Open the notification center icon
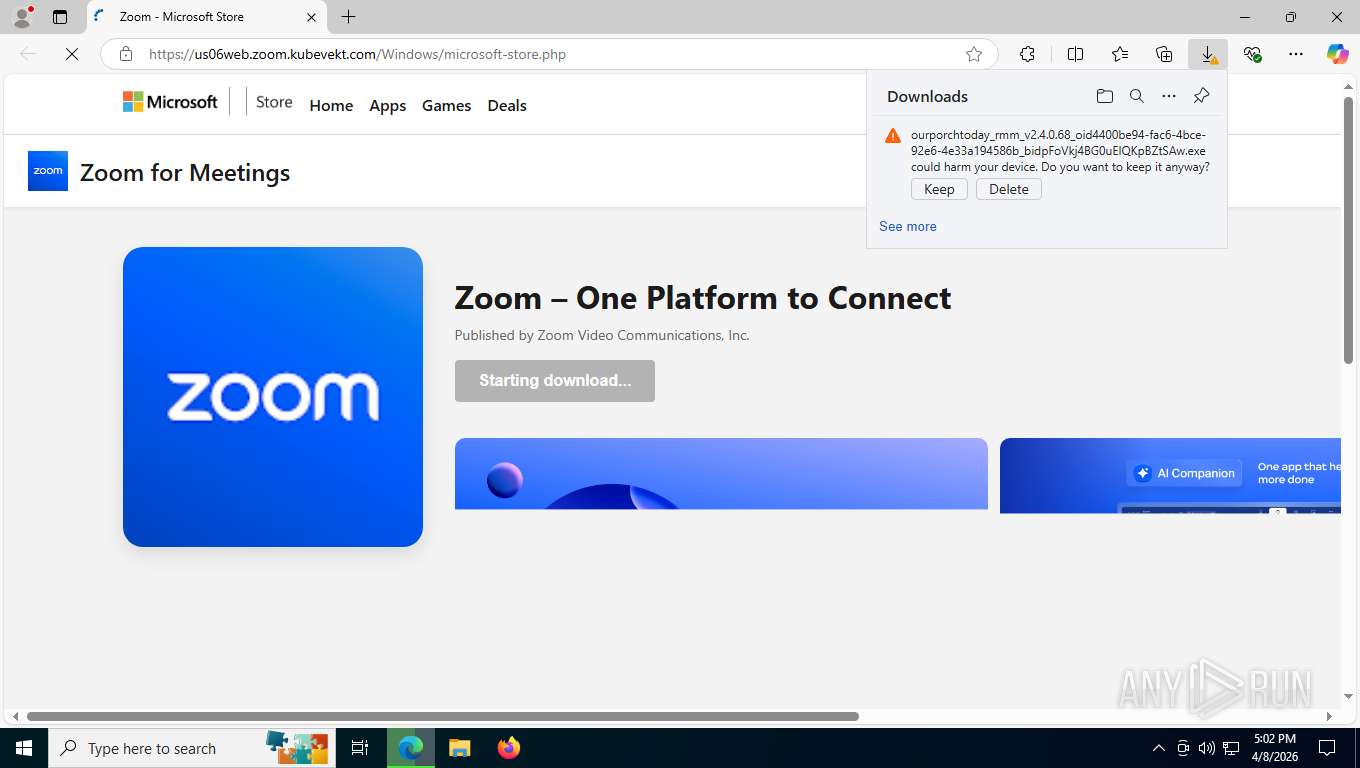Image resolution: width=1360 pixels, height=768 pixels. [1327, 748]
